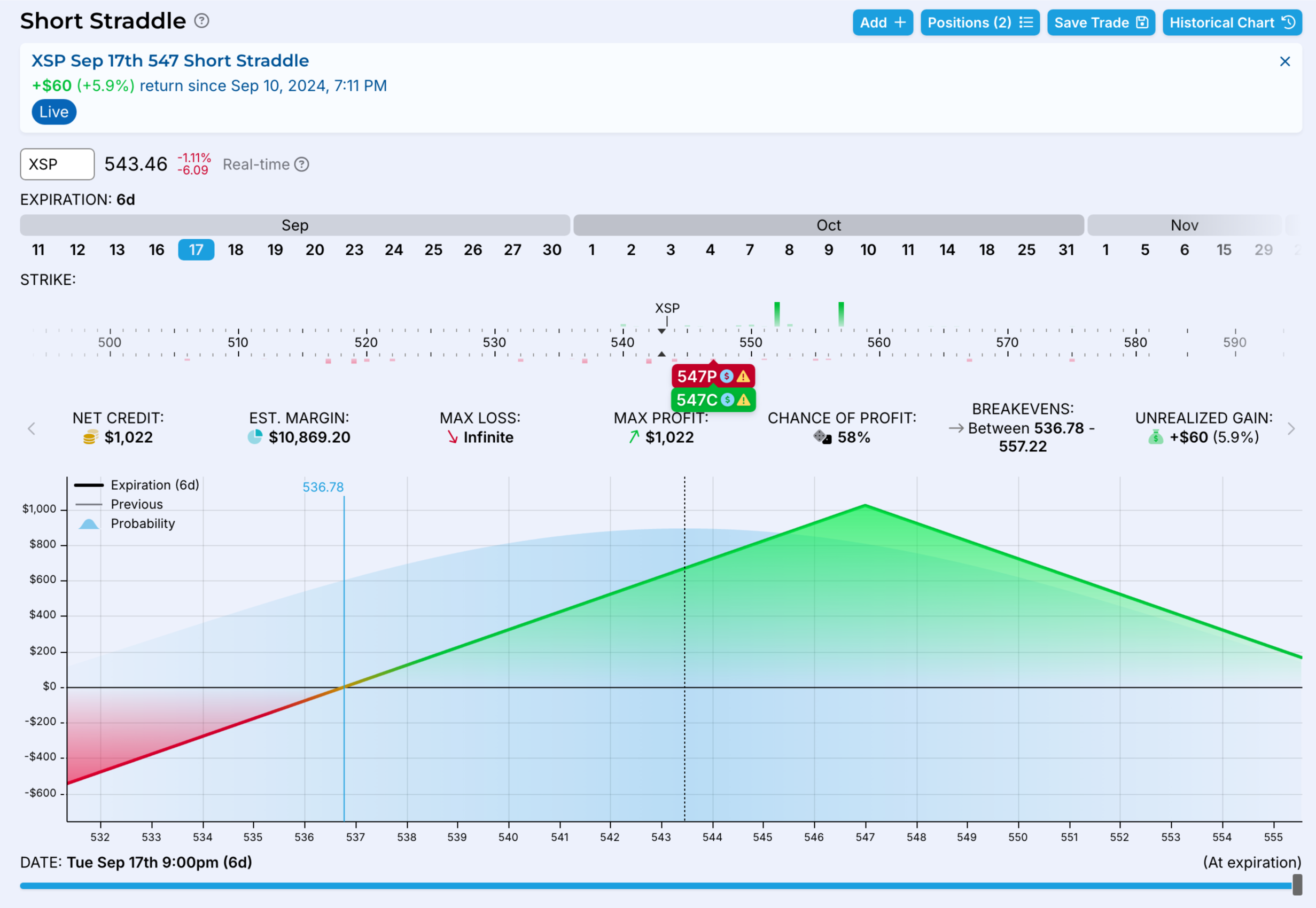Click the Add button
The width and height of the screenshot is (1316, 908).
point(883,23)
